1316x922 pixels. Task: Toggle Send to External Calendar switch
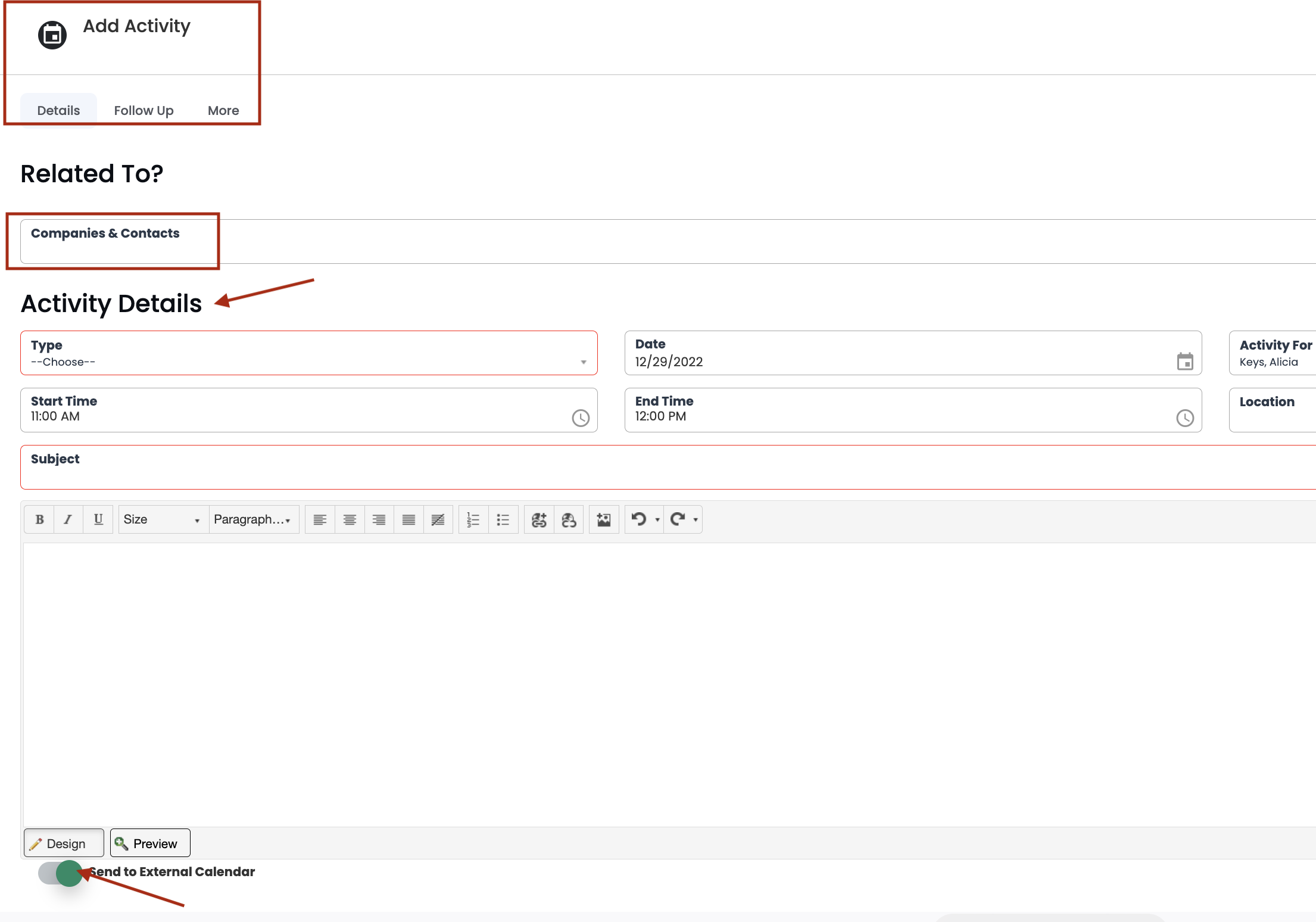pyautogui.click(x=60, y=873)
